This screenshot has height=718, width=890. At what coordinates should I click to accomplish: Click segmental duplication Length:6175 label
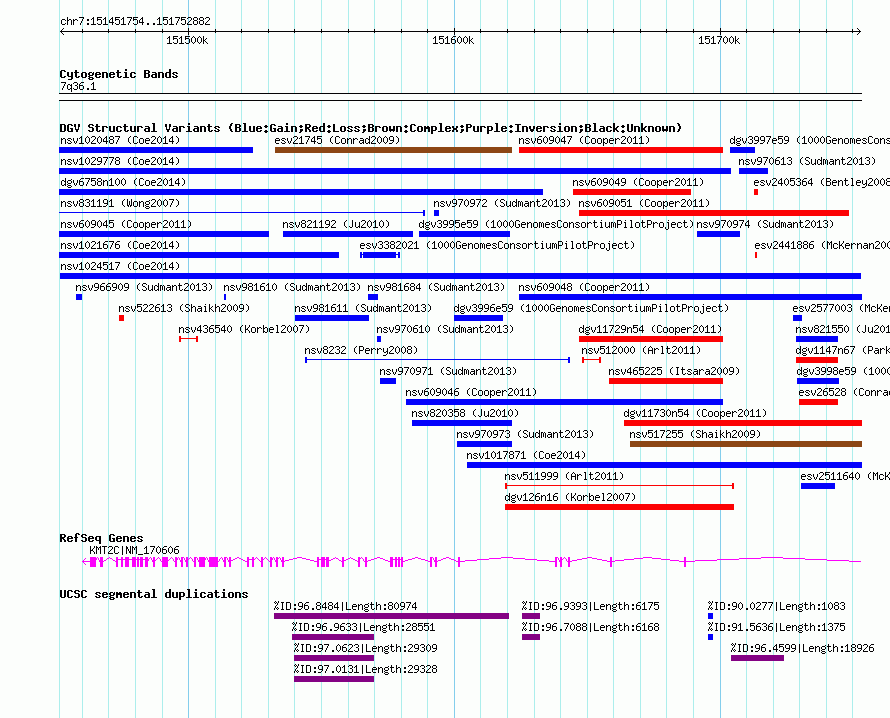click(591, 606)
